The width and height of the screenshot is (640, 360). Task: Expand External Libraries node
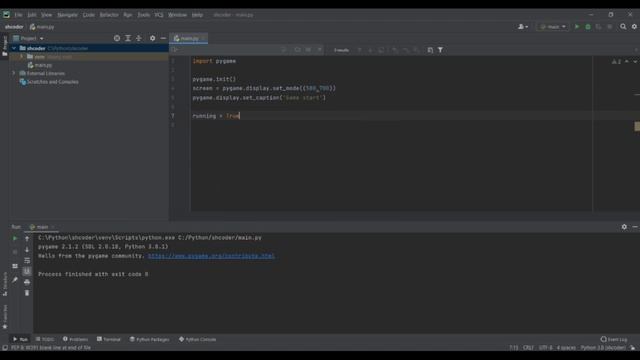coord(14,73)
